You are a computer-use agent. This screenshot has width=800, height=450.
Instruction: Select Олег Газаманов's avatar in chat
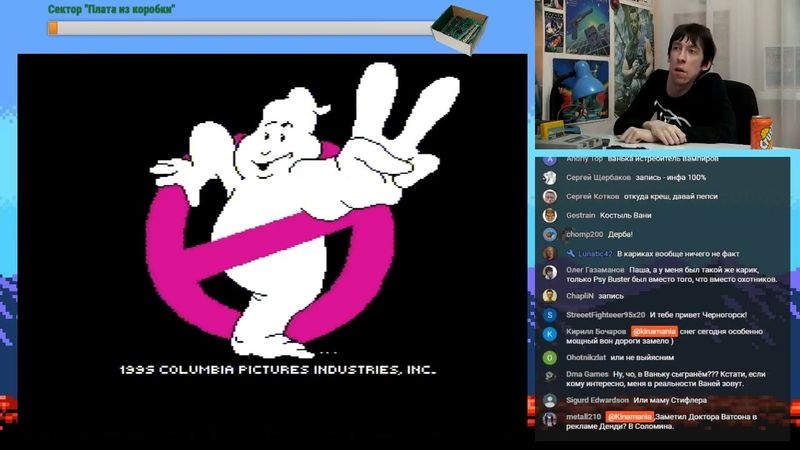[x=549, y=272]
